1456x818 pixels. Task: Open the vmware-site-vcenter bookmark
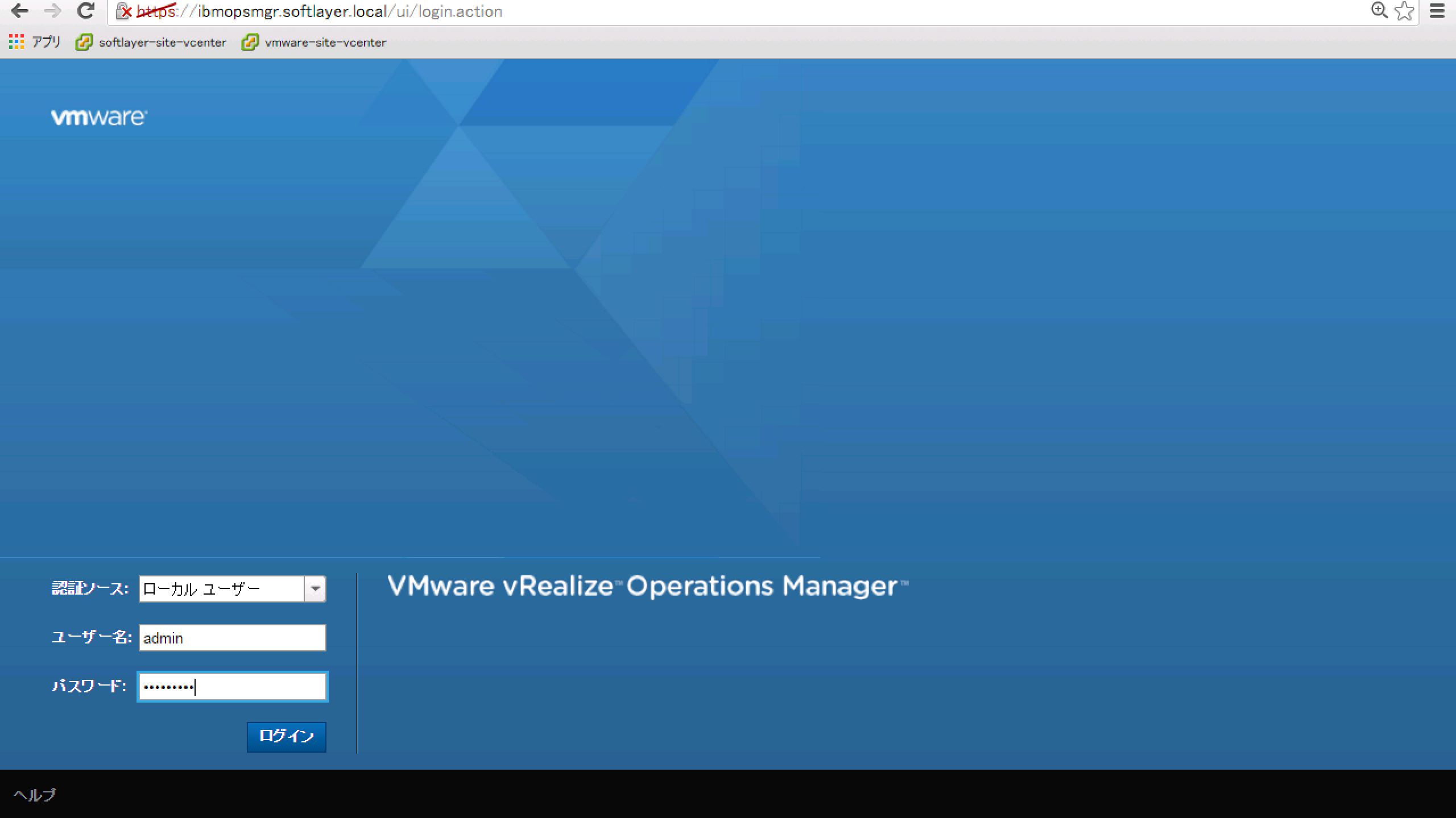click(x=325, y=42)
